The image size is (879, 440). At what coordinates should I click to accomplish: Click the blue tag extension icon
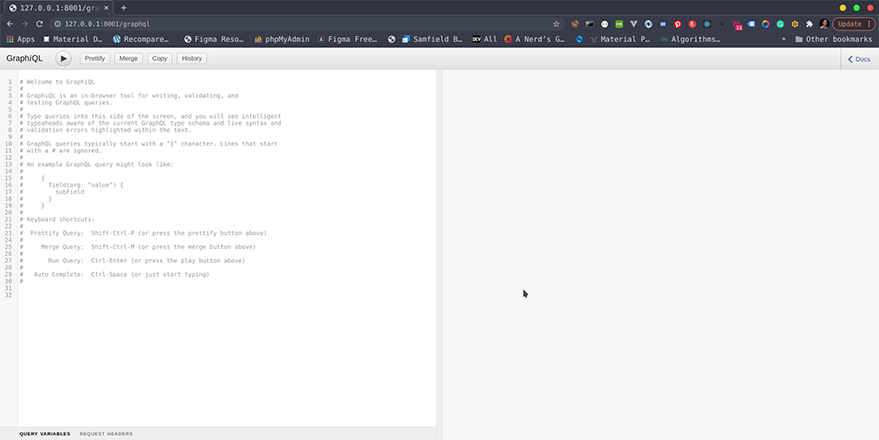point(751,24)
